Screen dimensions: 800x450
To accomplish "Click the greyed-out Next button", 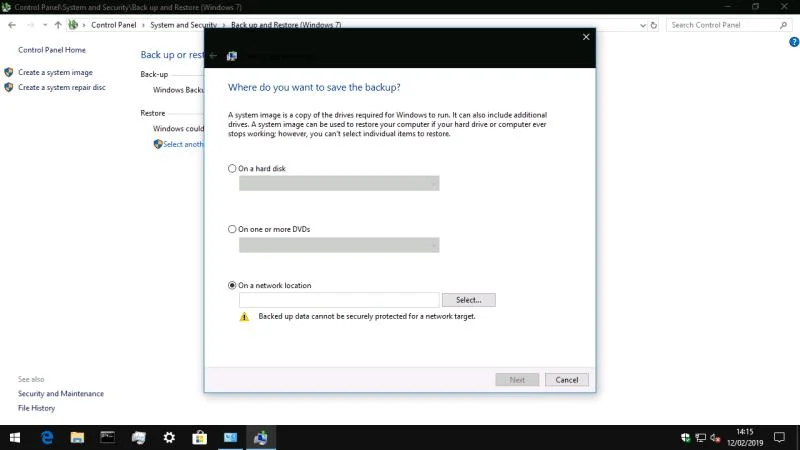I will (517, 380).
